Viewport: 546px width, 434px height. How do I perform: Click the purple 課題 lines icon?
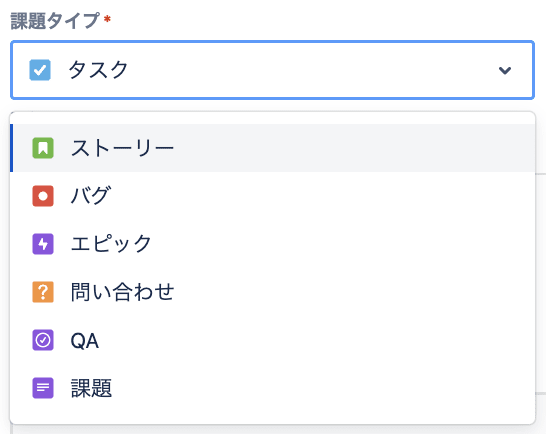tap(43, 388)
